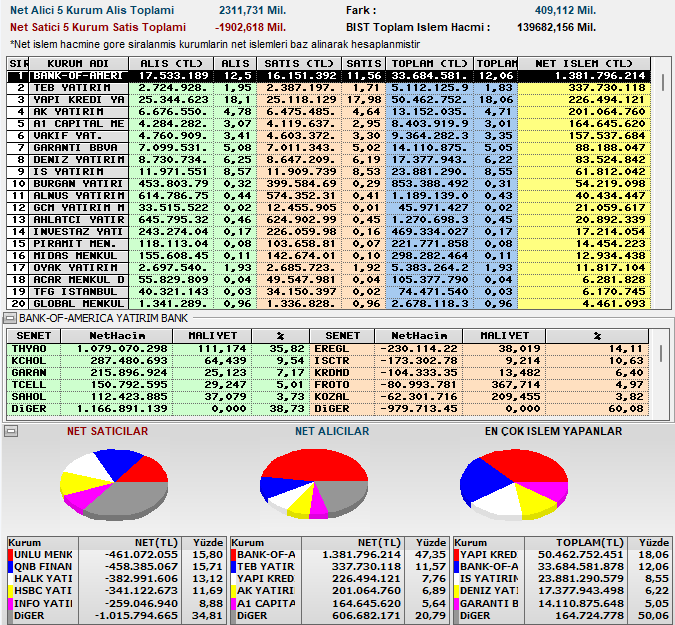
Task: Click the IS YATIRIN row in top traders
Action: 562,579
